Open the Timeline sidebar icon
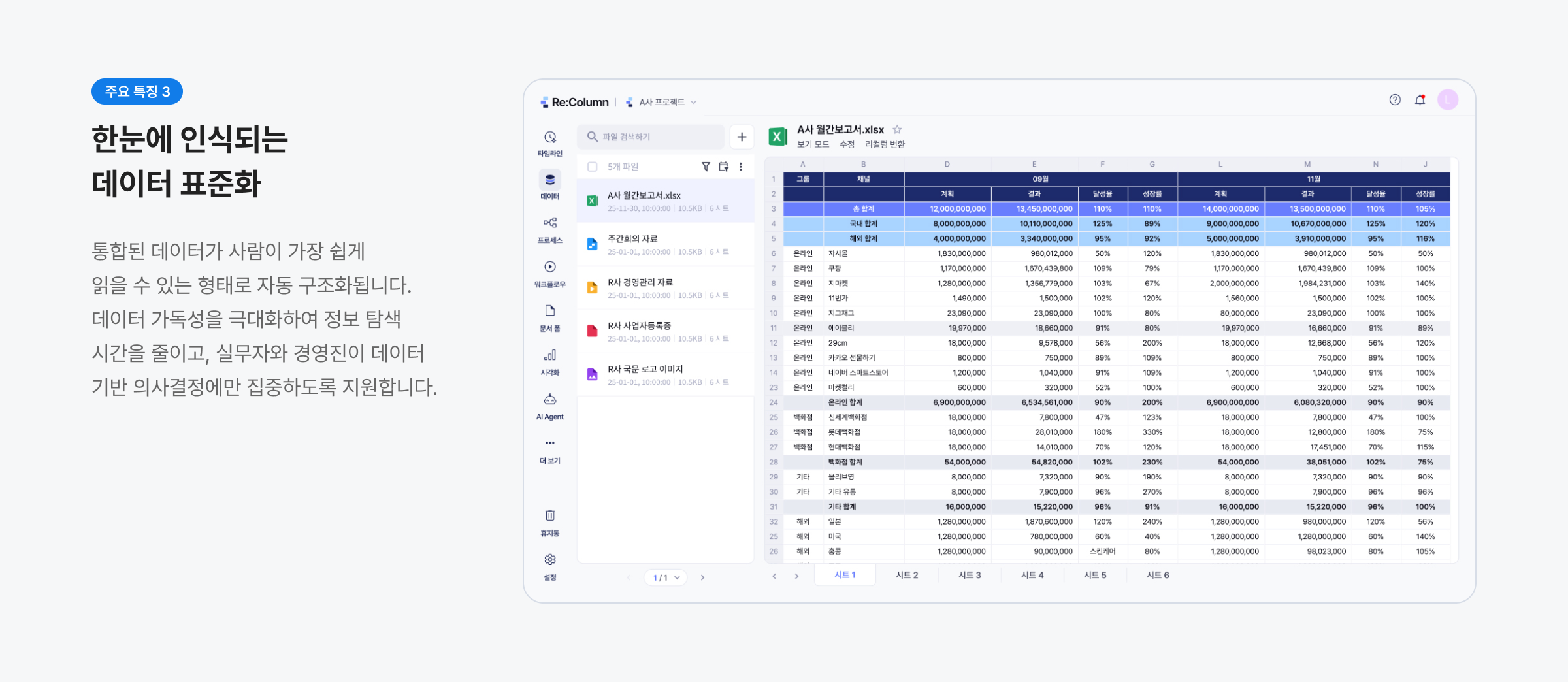Screen dimensions: 1568x682 549,138
